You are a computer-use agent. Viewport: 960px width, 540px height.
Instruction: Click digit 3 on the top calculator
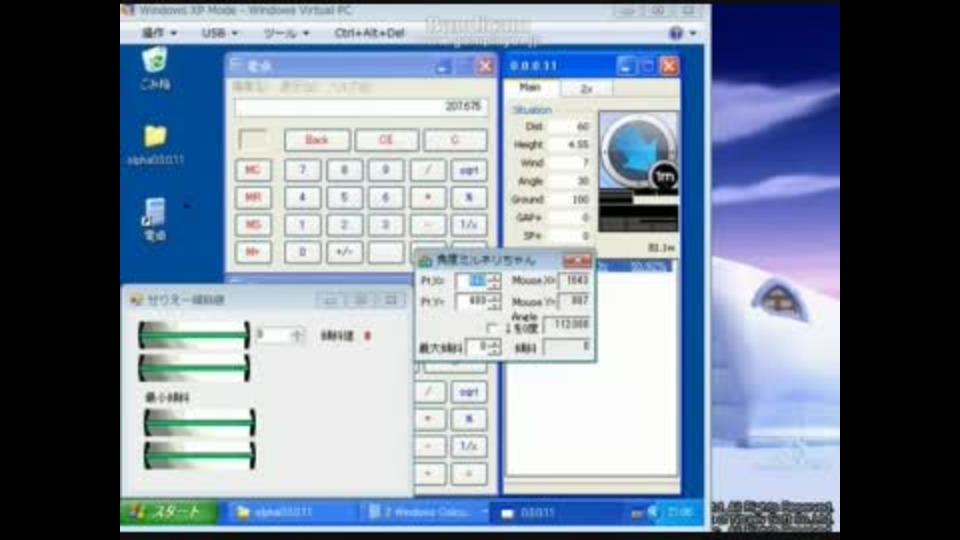pyautogui.click(x=386, y=225)
